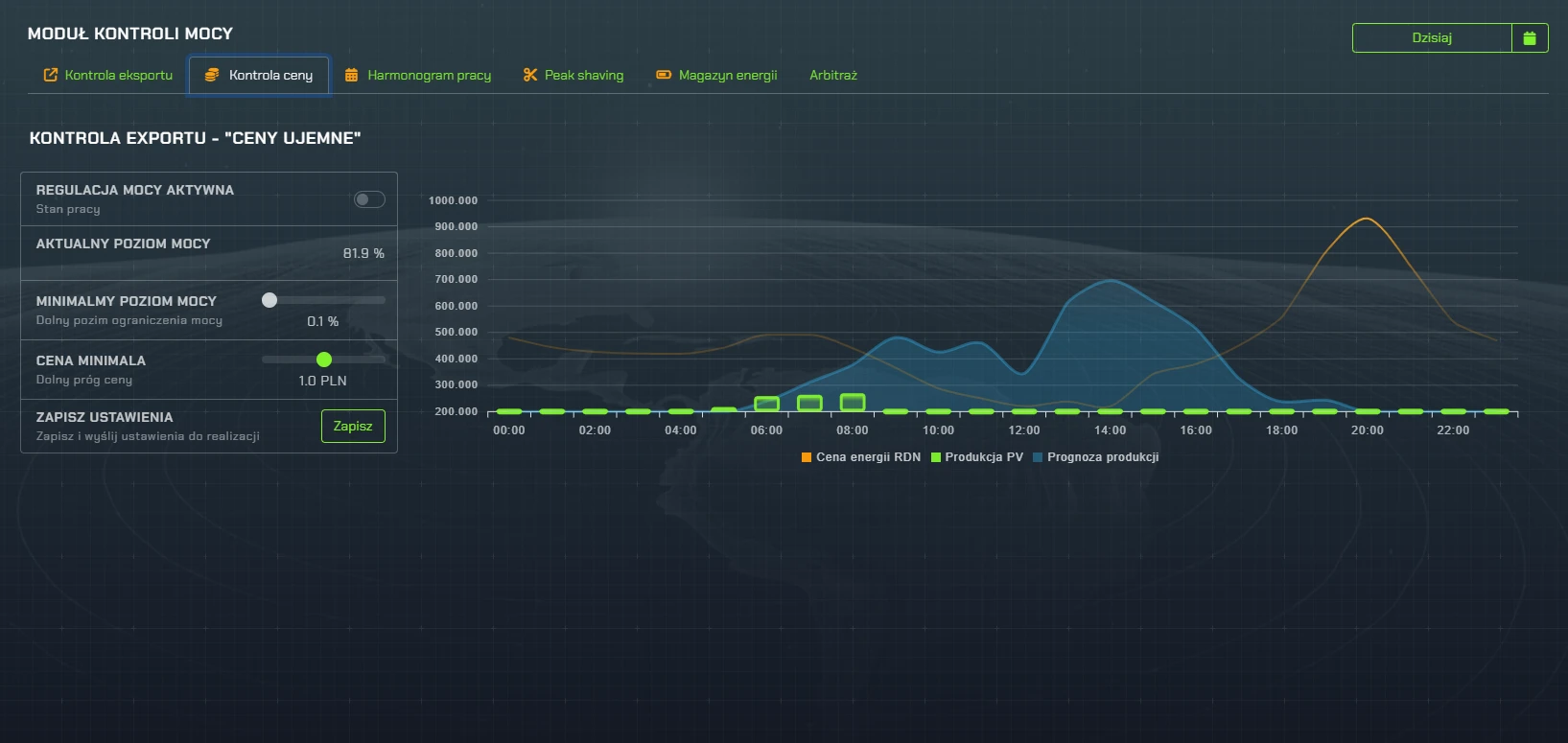Click the 500.000 y-axis label
This screenshot has width=1568, height=743.
click(x=456, y=332)
